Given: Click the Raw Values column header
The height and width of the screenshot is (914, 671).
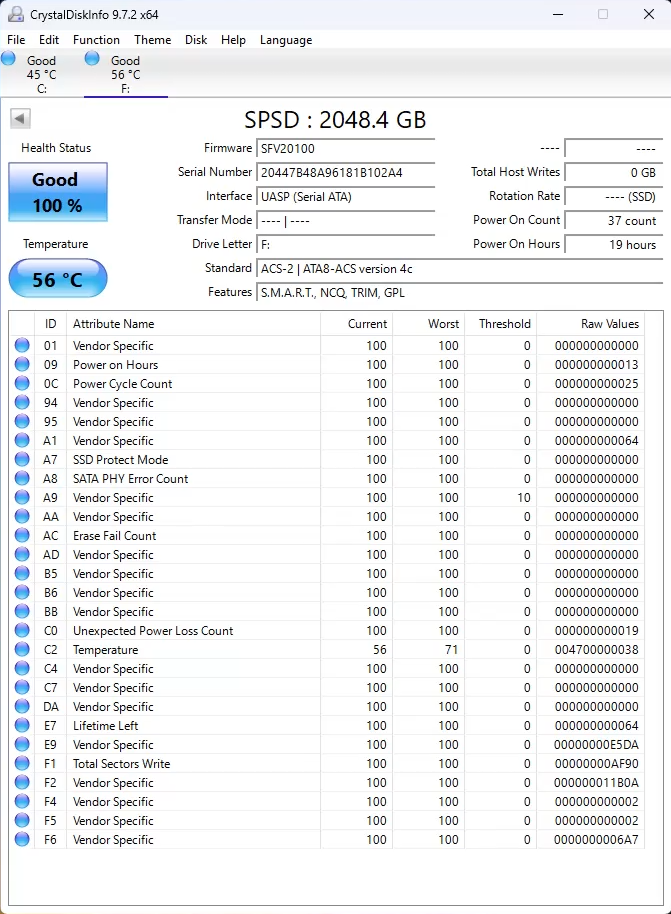Looking at the screenshot, I should pyautogui.click(x=609, y=324).
